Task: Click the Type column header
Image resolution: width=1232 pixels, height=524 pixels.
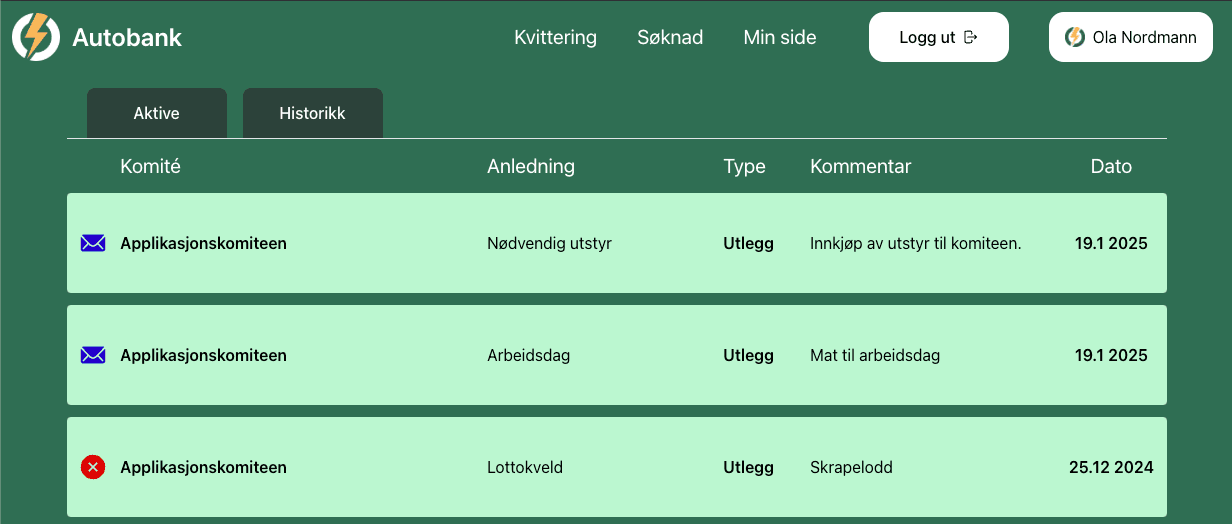Action: tap(744, 167)
